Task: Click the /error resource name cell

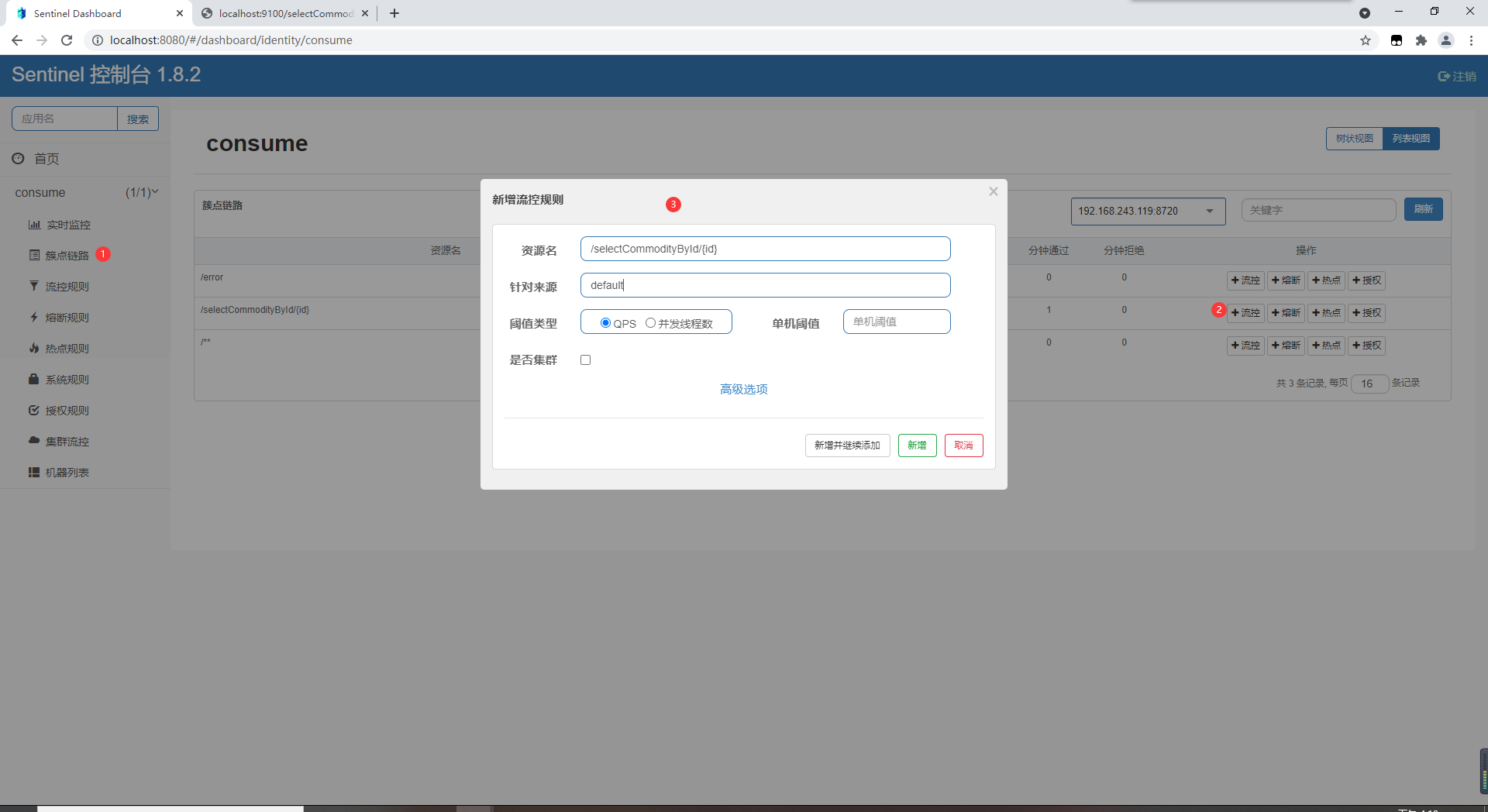Action: [212, 277]
